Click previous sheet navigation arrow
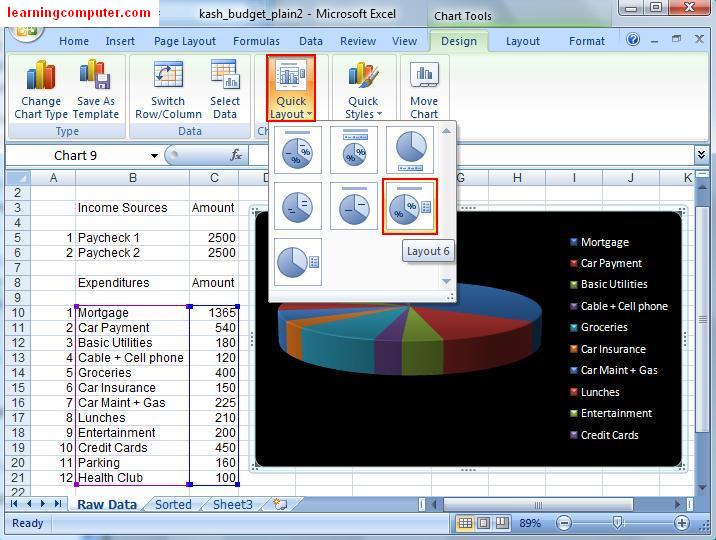This screenshot has height=540, width=716. 29,503
